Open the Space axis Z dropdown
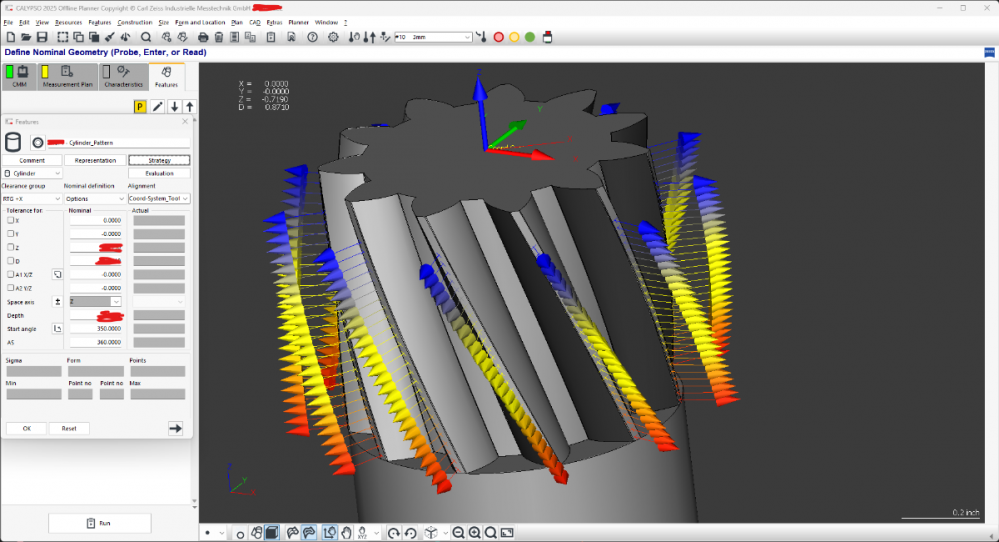This screenshot has height=542, width=999. click(x=95, y=302)
